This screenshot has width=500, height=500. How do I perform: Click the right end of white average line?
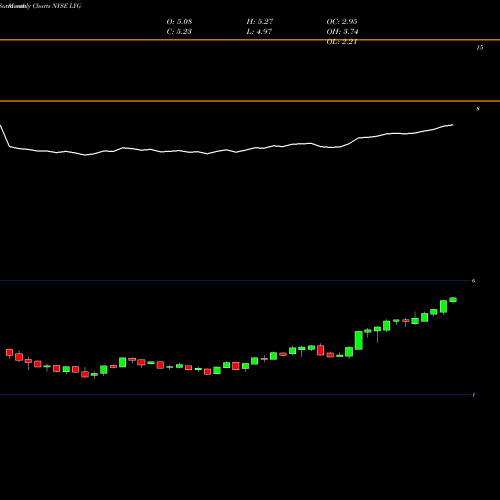click(452, 125)
